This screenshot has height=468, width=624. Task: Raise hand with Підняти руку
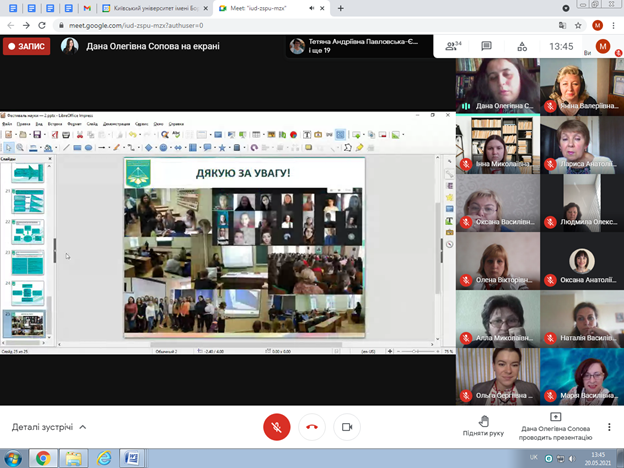pyautogui.click(x=484, y=426)
